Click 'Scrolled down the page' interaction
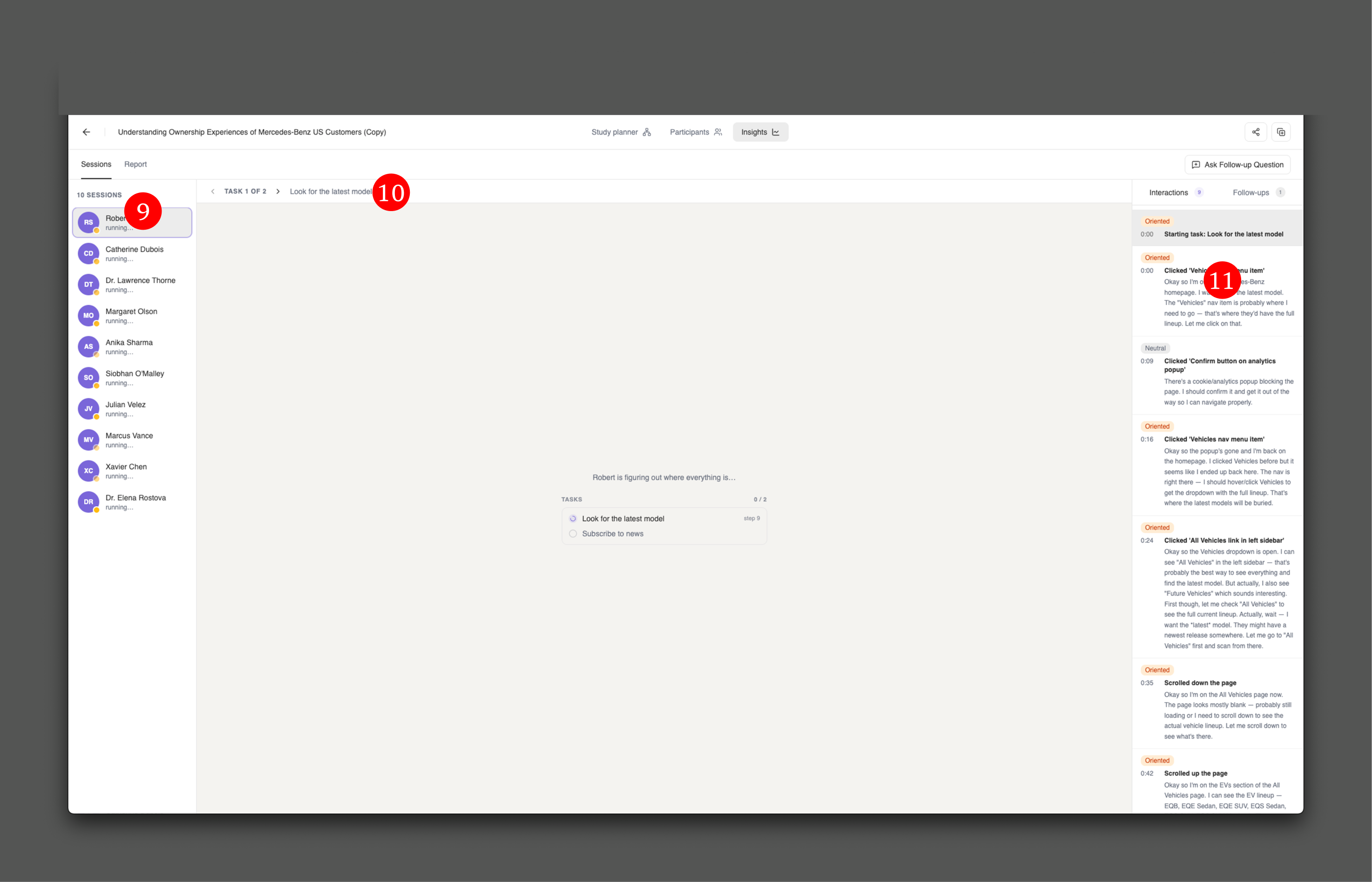The image size is (1372, 882). (x=1217, y=703)
